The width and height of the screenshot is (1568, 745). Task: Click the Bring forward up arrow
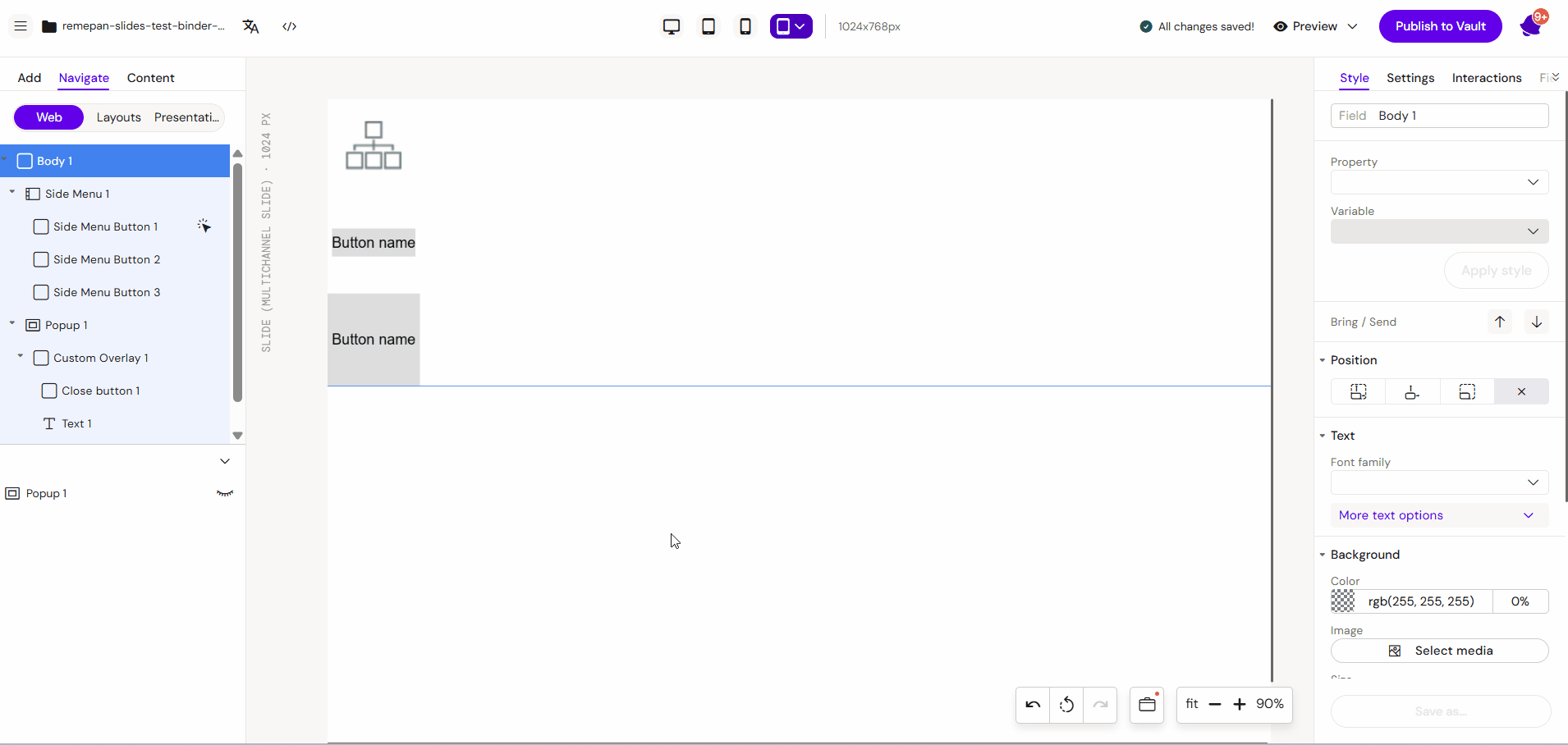1500,322
